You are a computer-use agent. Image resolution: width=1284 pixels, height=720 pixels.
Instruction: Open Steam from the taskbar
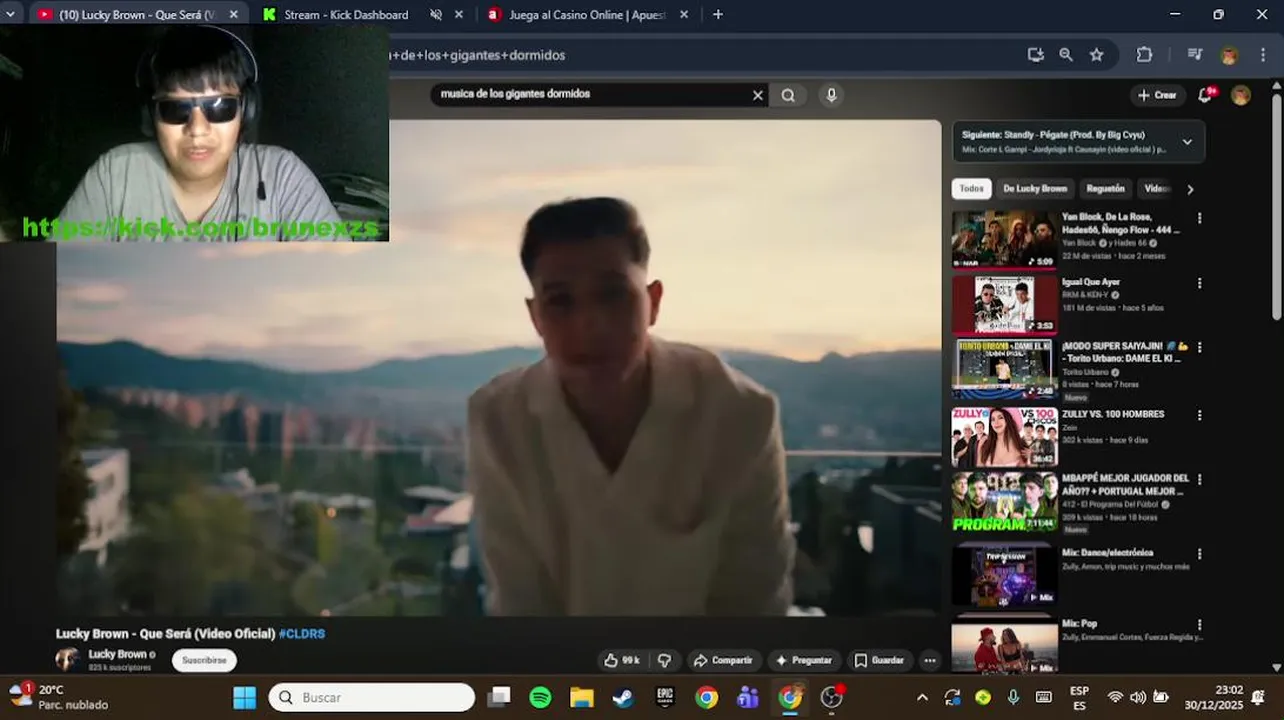point(623,697)
